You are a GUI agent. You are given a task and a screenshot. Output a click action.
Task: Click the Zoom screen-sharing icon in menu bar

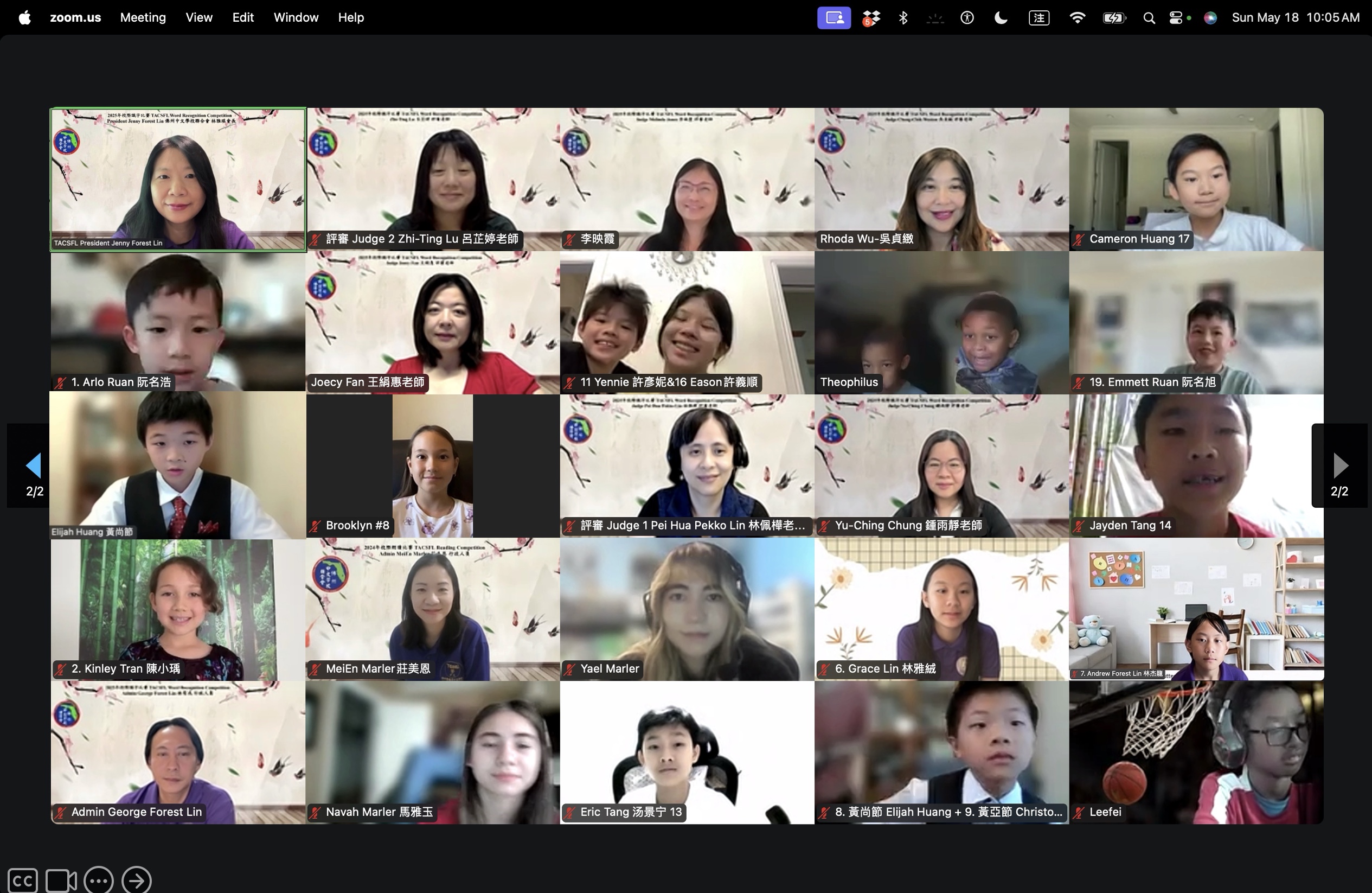pyautogui.click(x=834, y=17)
